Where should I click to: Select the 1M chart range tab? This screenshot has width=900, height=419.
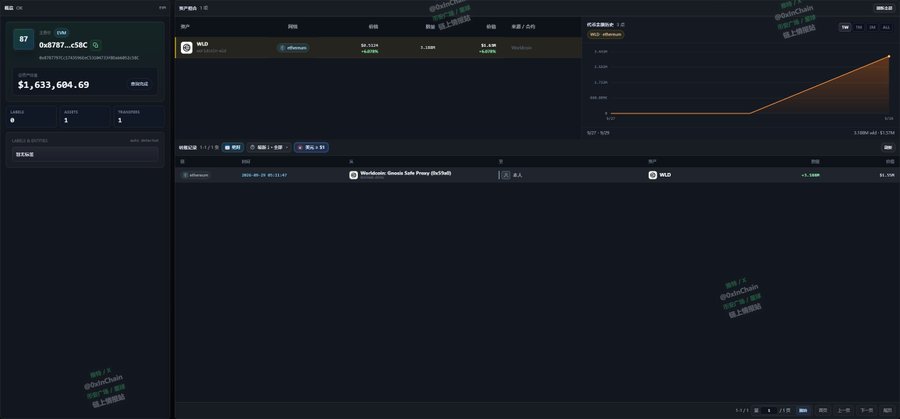click(x=859, y=28)
